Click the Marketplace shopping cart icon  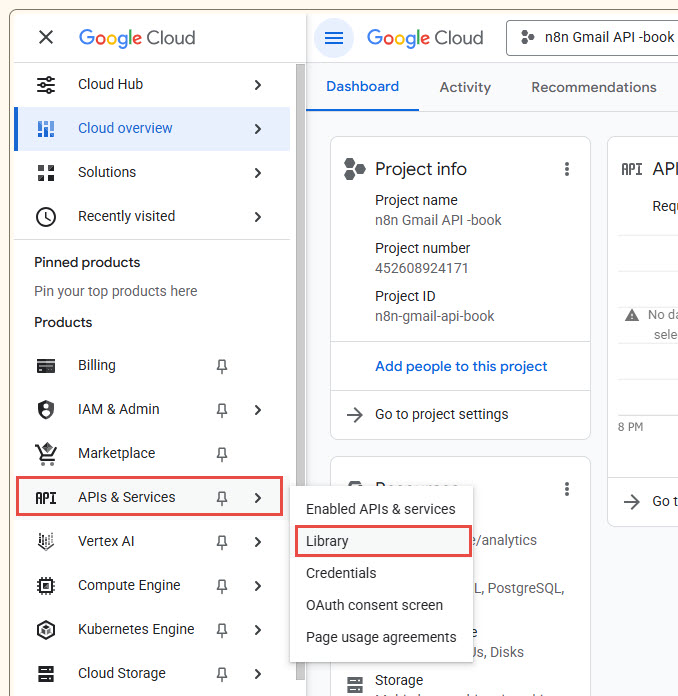tap(46, 454)
